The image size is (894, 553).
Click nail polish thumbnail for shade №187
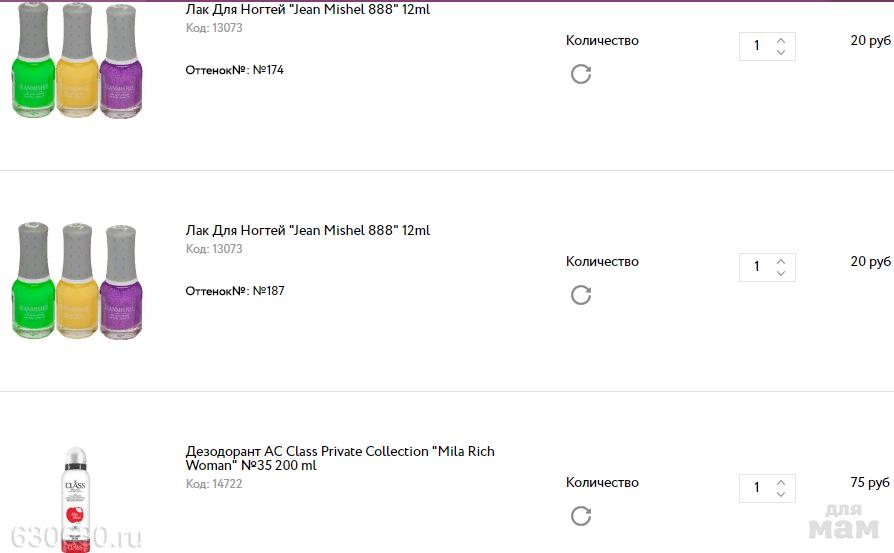tap(77, 281)
